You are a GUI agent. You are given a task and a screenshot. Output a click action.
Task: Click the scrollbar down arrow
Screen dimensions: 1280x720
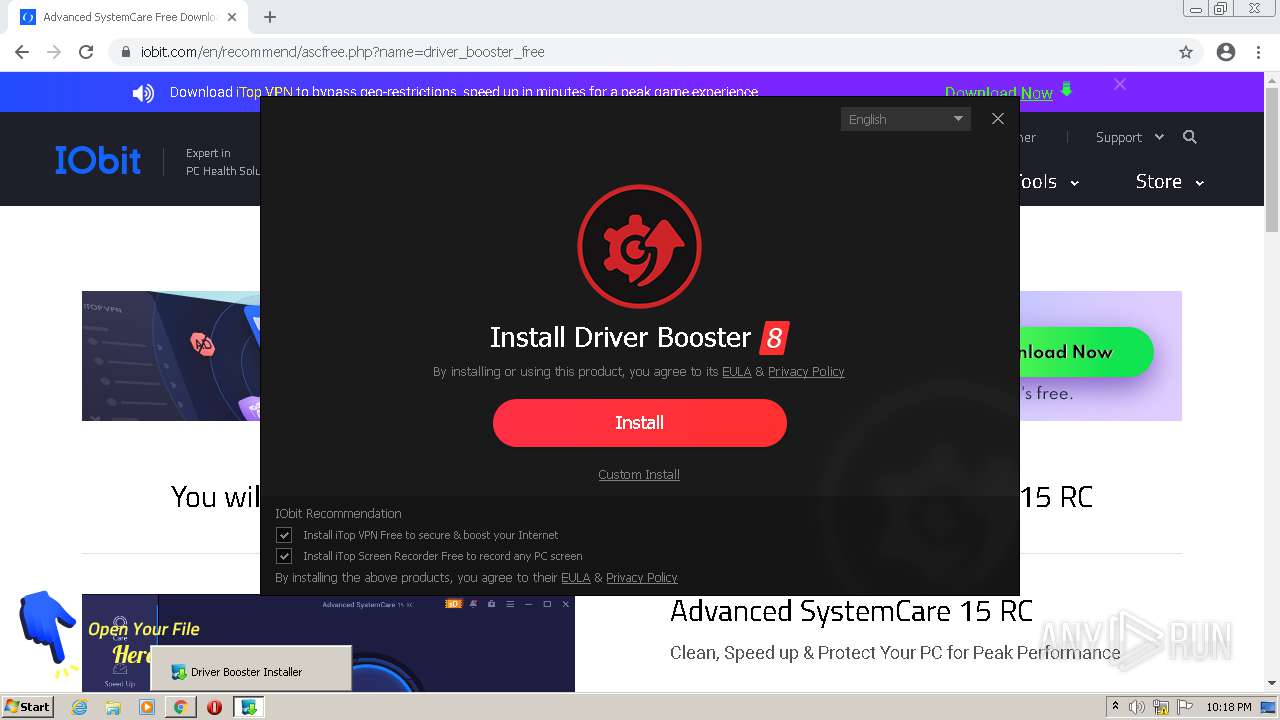click(1272, 684)
